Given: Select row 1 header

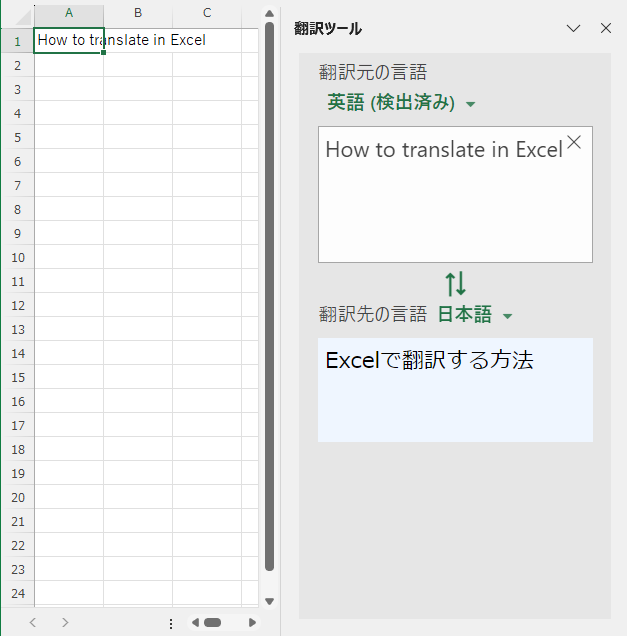Looking at the screenshot, I should [17, 41].
